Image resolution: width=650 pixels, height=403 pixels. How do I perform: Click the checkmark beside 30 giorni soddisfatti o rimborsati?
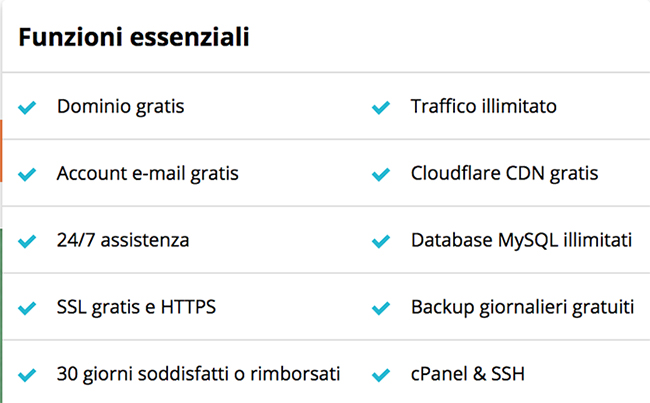pyautogui.click(x=28, y=375)
